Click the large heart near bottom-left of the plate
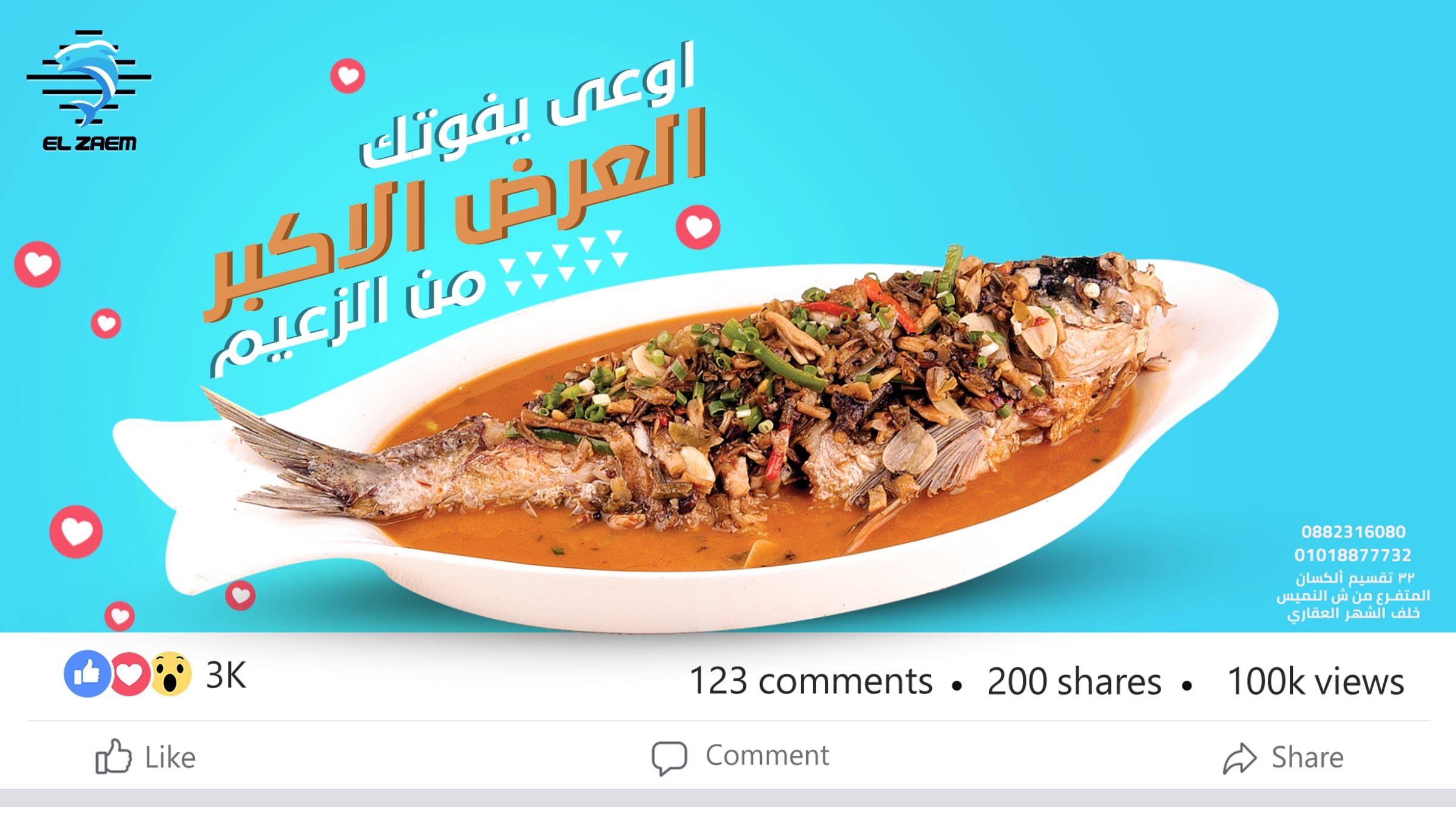1456x819 pixels. click(76, 532)
